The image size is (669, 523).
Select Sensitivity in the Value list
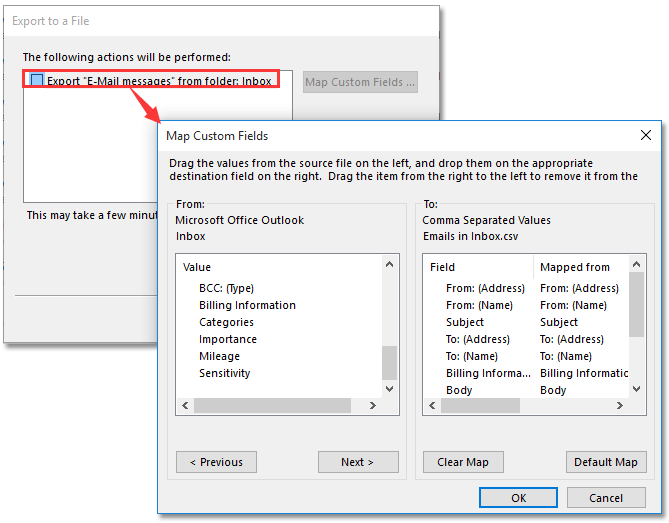225,373
